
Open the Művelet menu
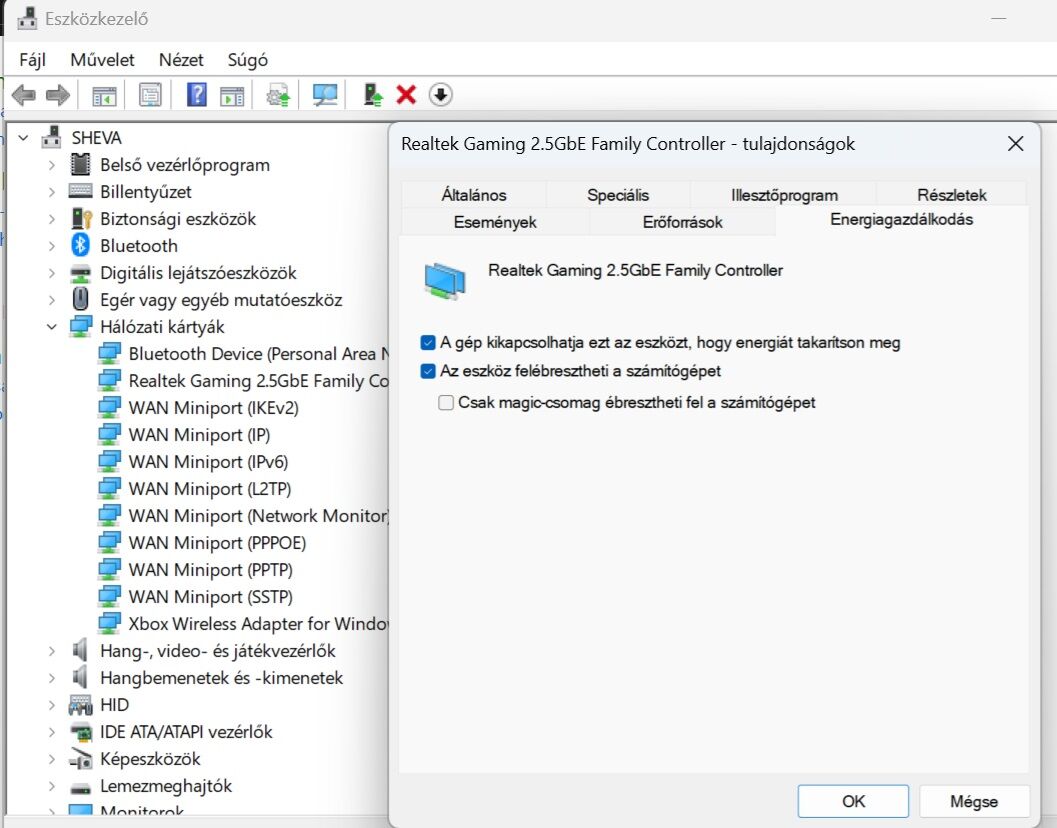[102, 60]
